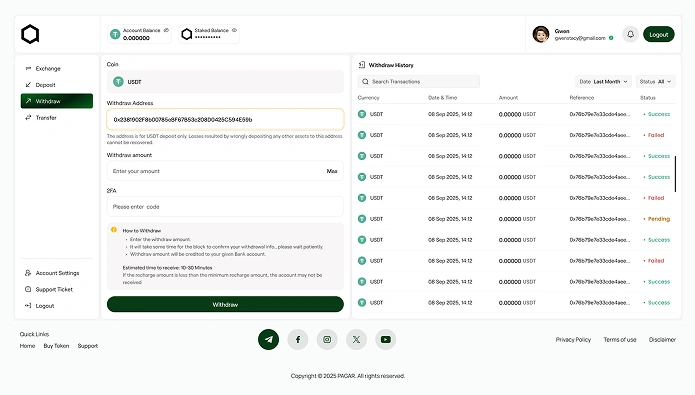Click the How to Withdraw info icon
695x395 pixels.
pos(114,230)
